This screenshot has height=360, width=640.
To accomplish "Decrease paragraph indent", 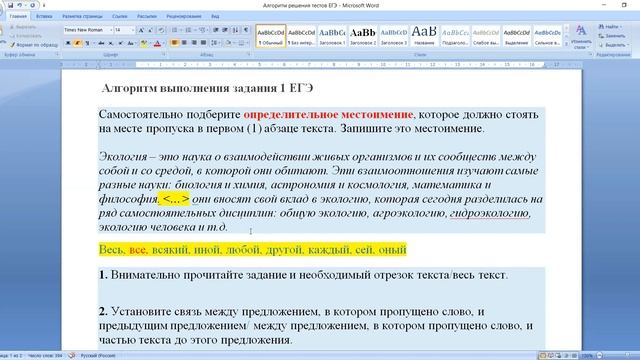I will point(216,30).
